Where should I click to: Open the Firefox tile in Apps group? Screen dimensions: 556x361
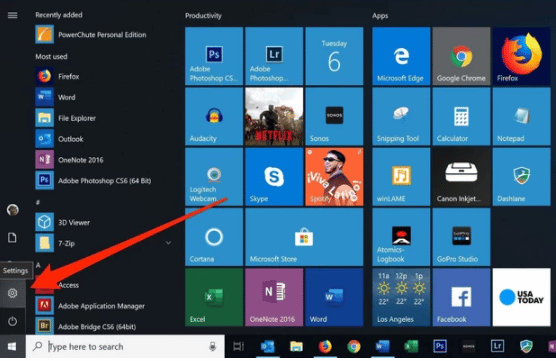pyautogui.click(x=521, y=56)
